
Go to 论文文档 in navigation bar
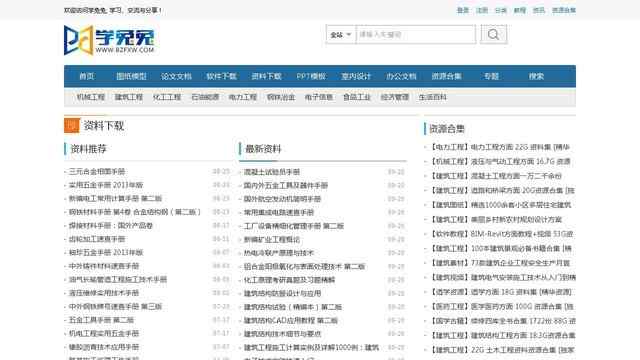[176, 76]
